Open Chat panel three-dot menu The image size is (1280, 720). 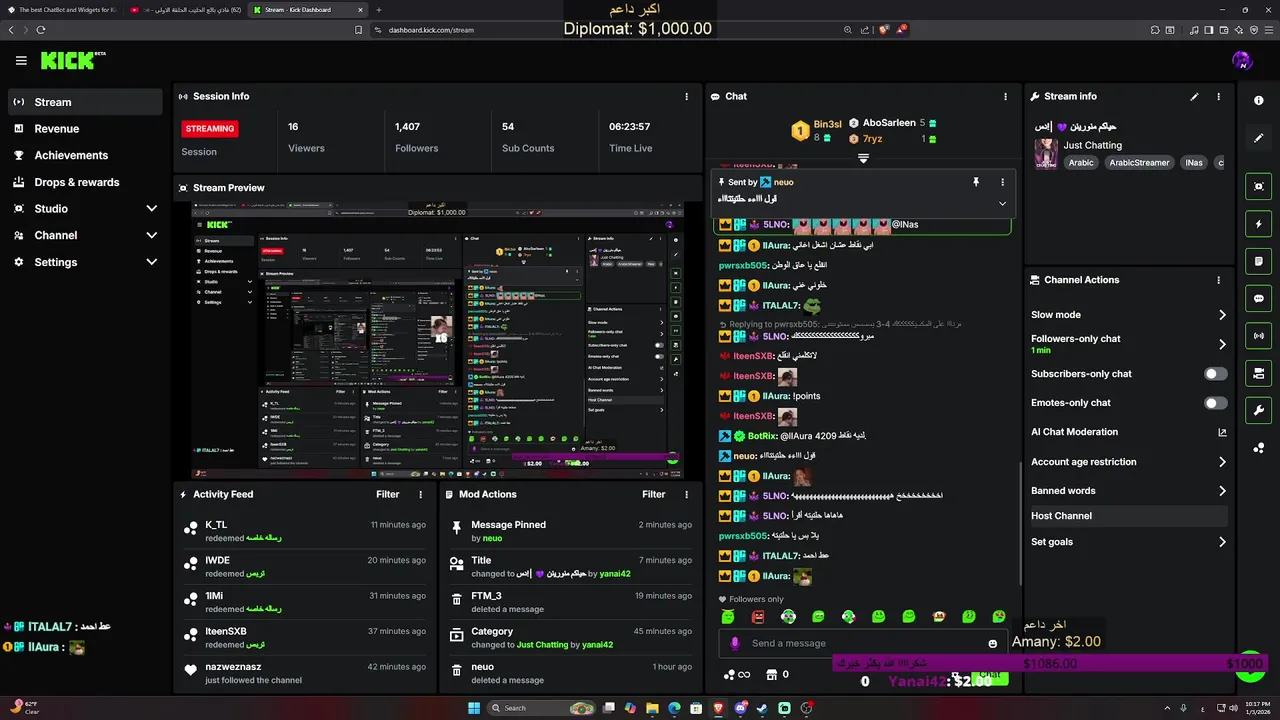tap(1005, 96)
